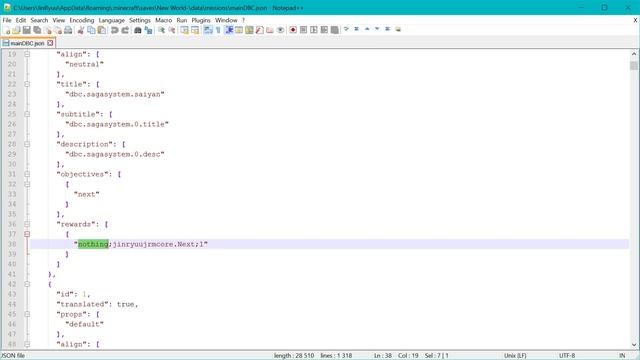Click the Save All toolbar icon
Viewport: 640px width, 360px height.
pyautogui.click(x=37, y=30)
